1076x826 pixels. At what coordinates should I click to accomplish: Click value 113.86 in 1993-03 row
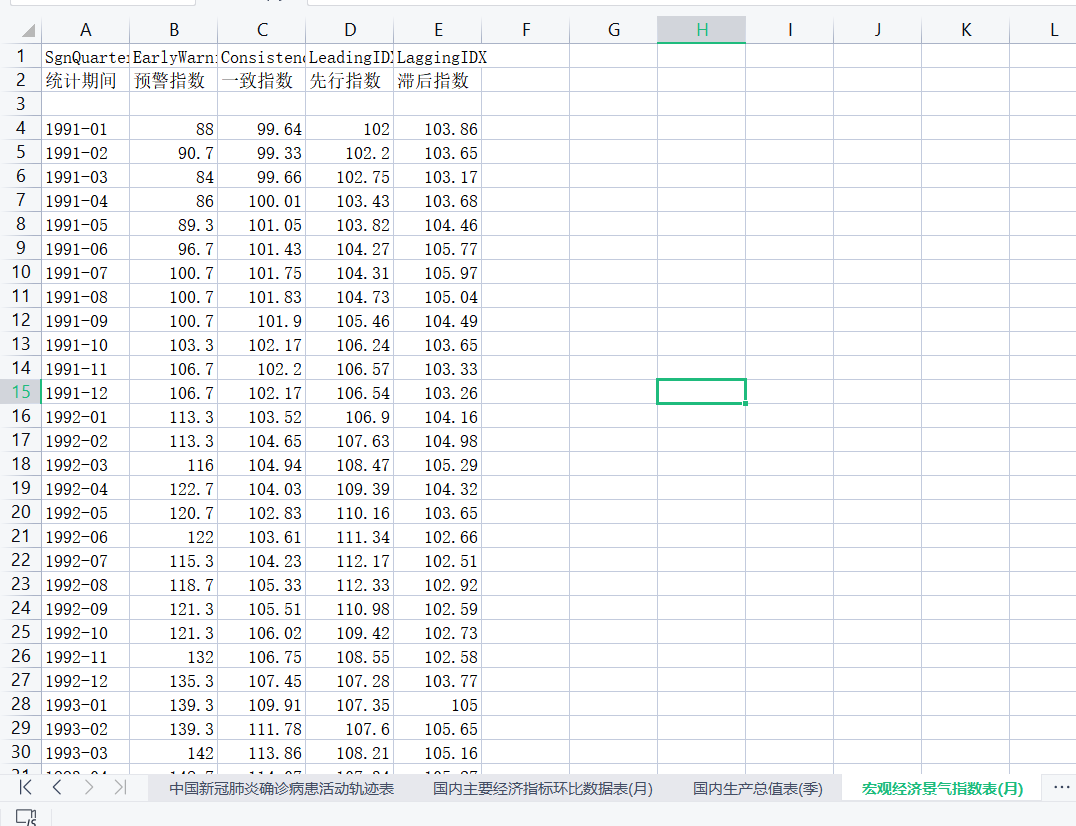pyautogui.click(x=261, y=753)
